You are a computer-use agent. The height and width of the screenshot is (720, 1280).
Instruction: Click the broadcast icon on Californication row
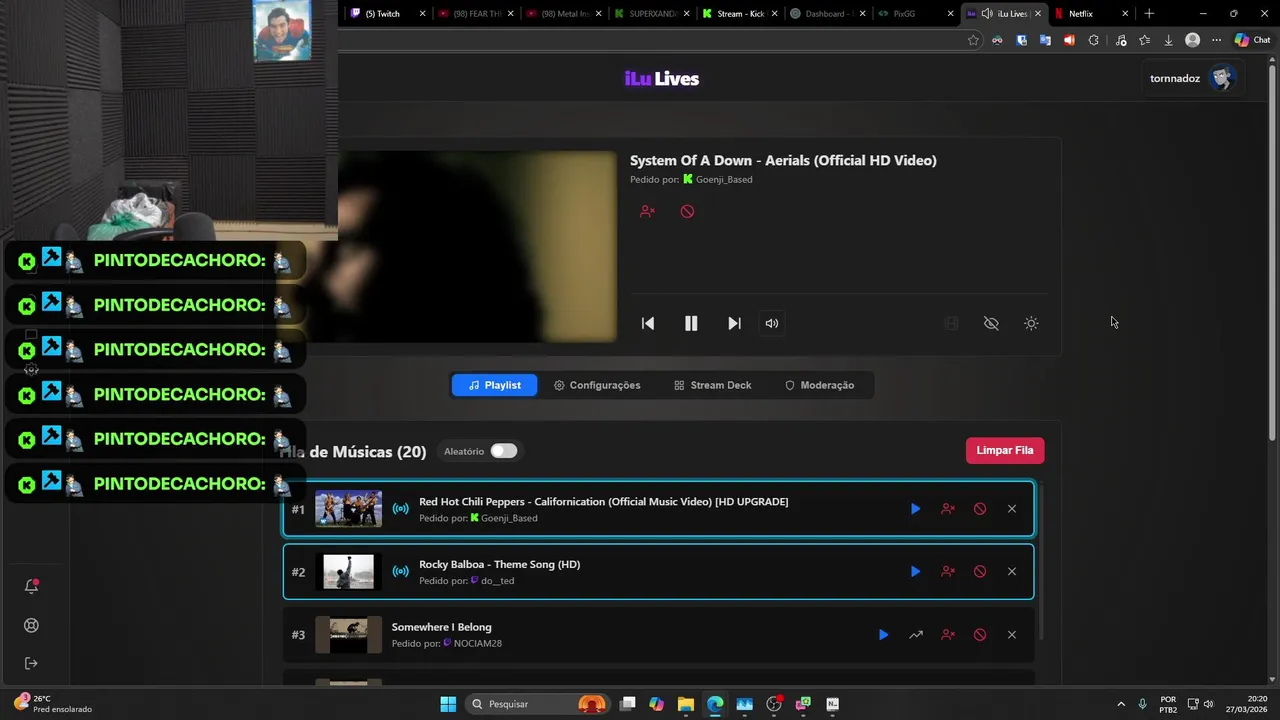click(400, 509)
